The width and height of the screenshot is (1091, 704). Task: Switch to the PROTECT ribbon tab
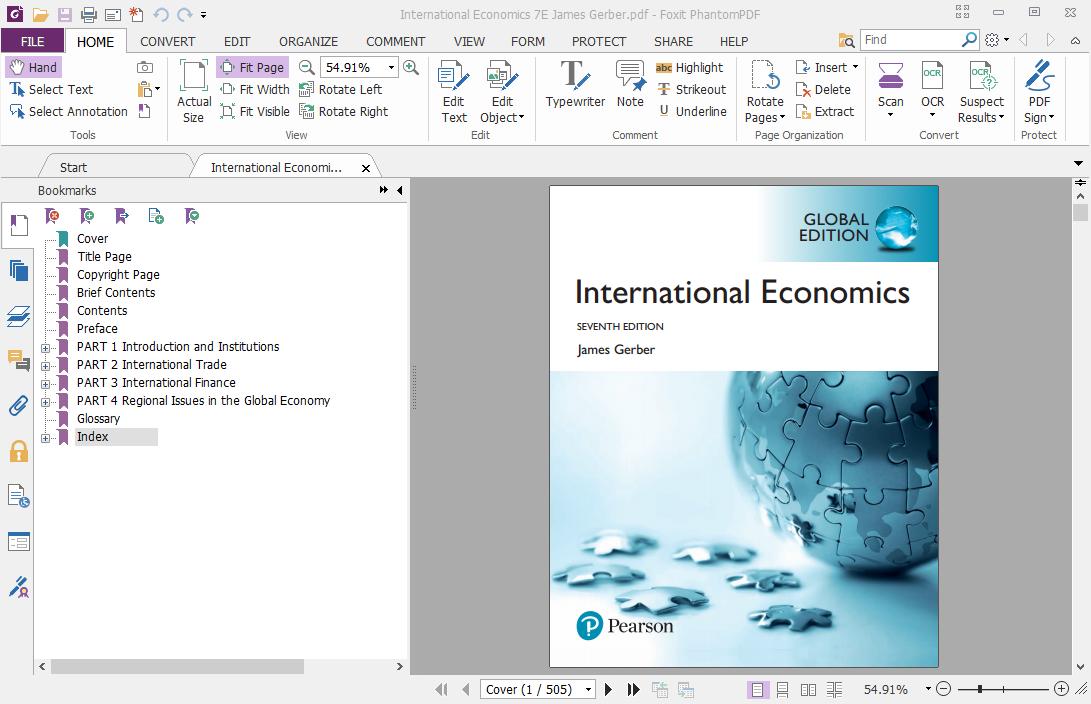point(598,42)
